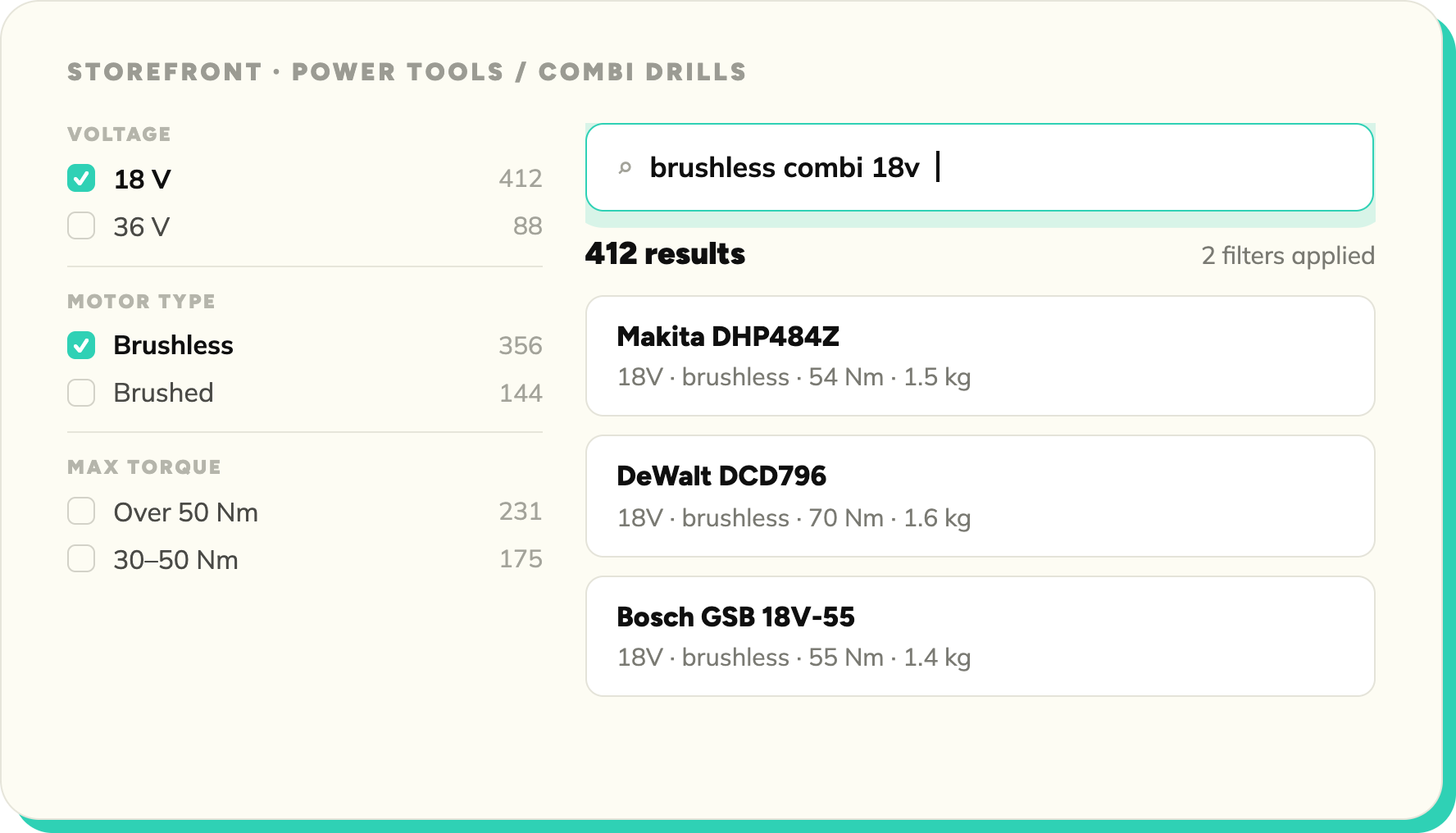Click the 18 V filter label
This screenshot has width=1456, height=833.
(143, 179)
